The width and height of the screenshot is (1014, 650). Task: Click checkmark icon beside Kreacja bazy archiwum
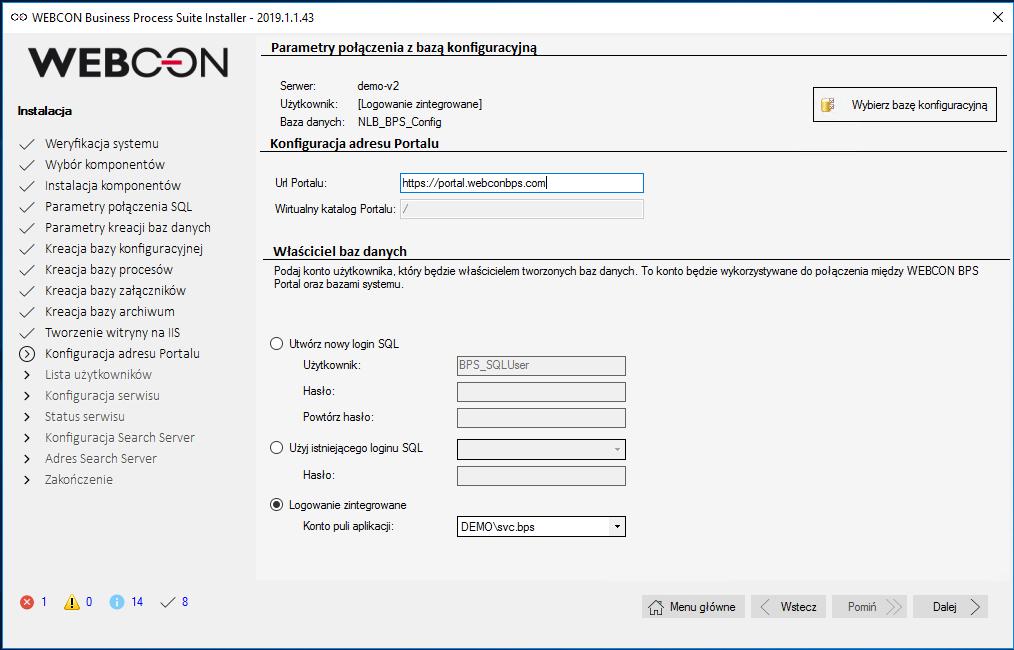(27, 312)
